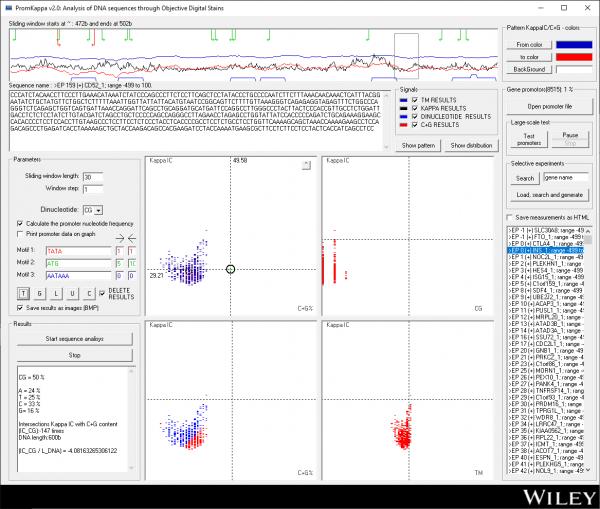This screenshot has width=600, height=509.
Task: Select EP 28 (+) TNFRSF14_1 in gene list
Action: pos(546,391)
